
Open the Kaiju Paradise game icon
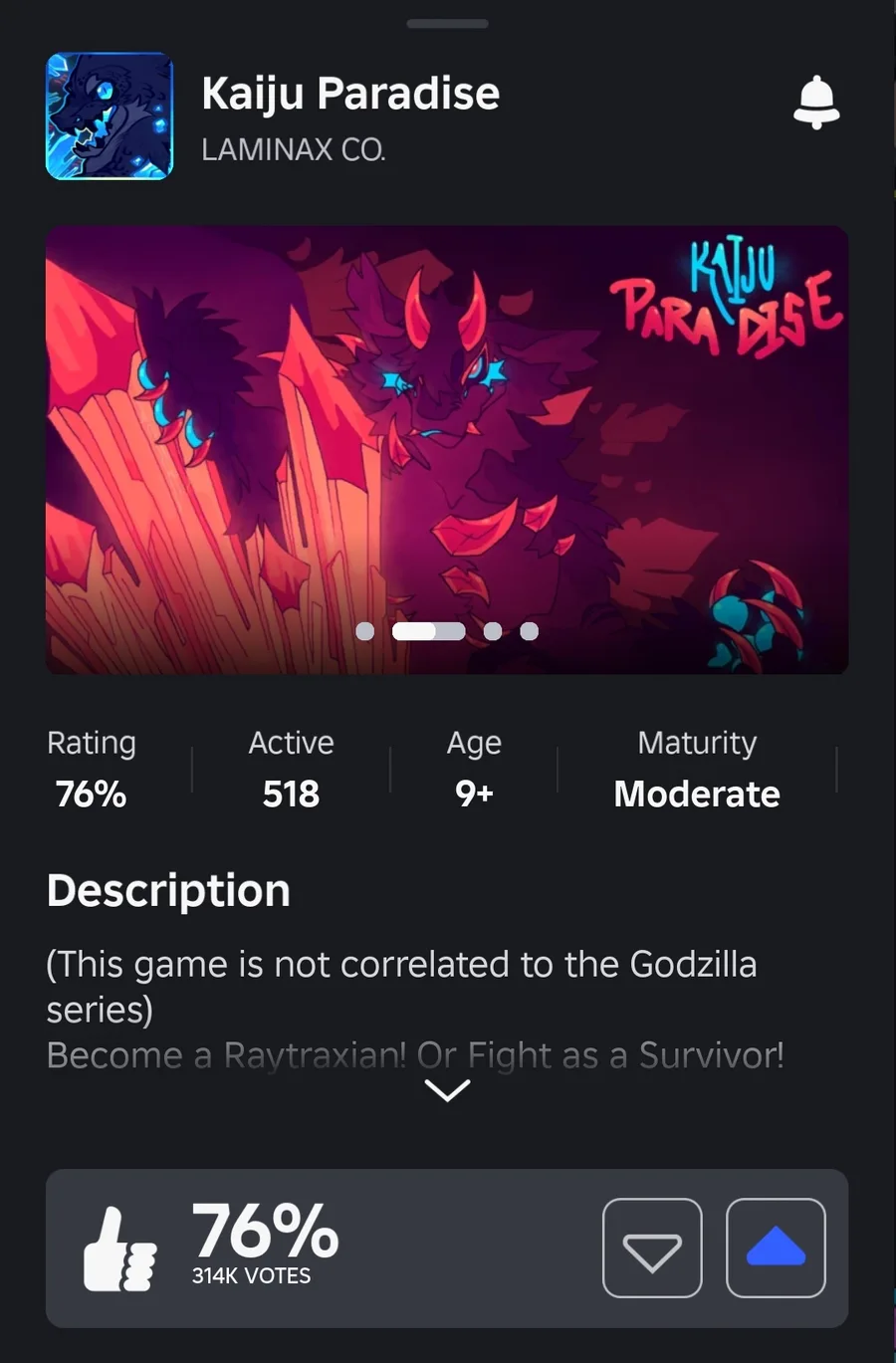click(x=110, y=116)
